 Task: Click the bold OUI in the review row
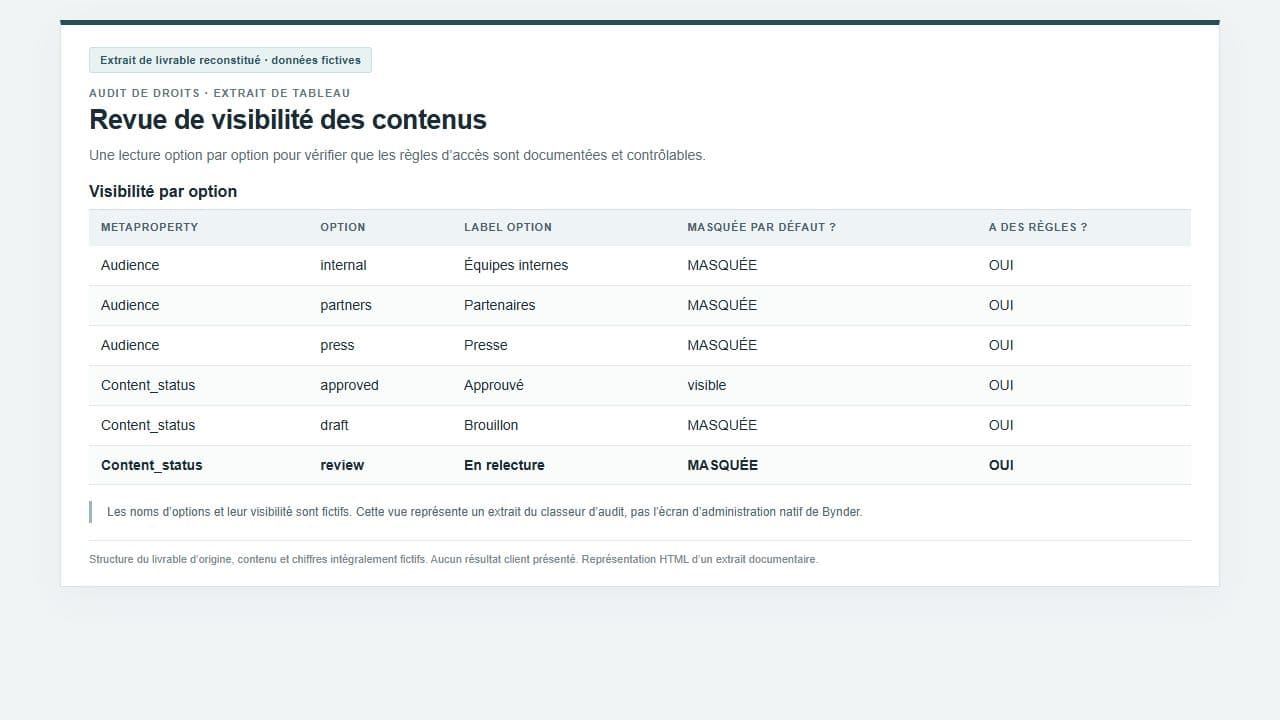pos(1001,465)
